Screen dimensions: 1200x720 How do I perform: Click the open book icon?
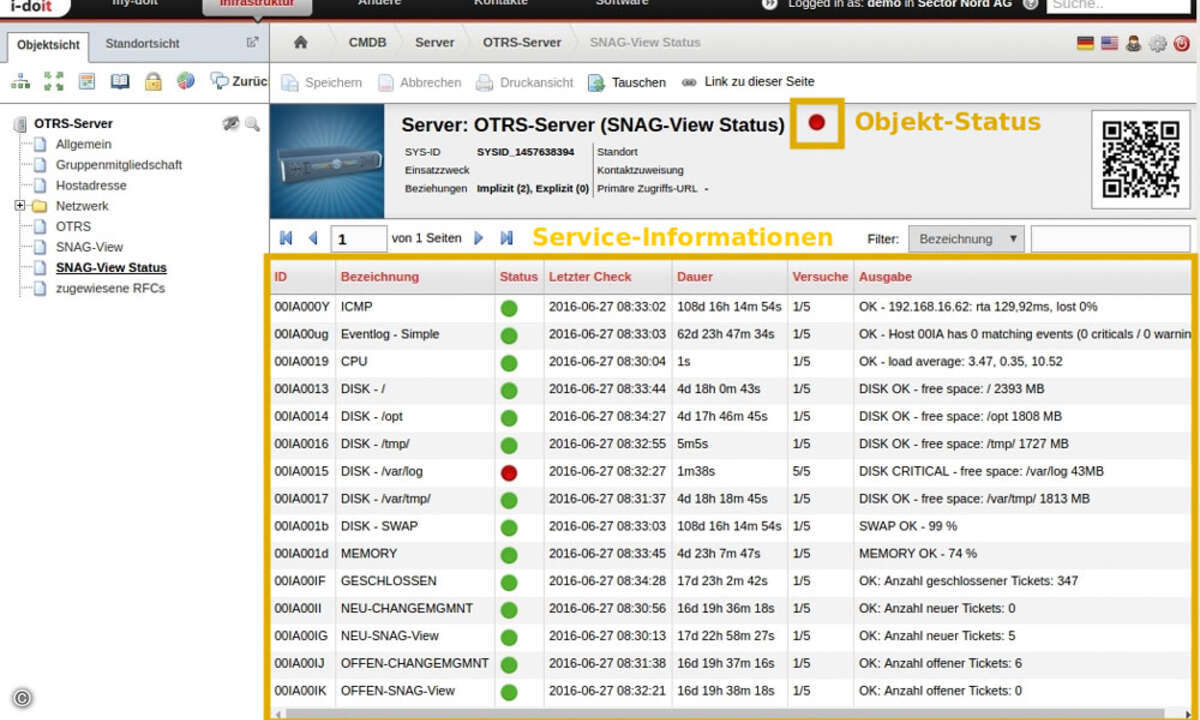pos(120,82)
